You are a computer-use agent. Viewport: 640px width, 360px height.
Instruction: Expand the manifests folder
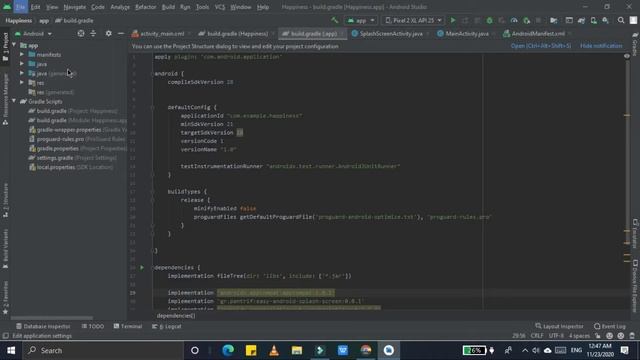pos(22,54)
